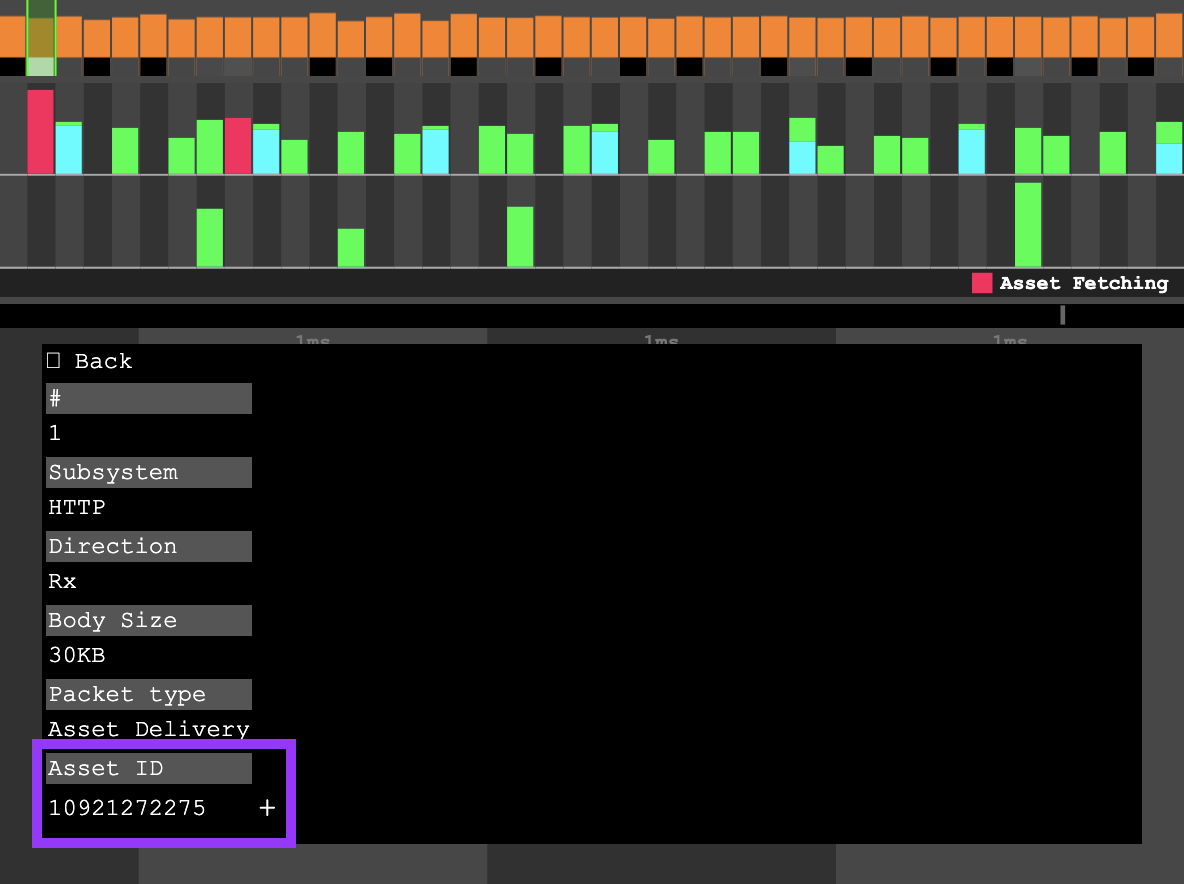The image size is (1184, 884).
Task: Click the tallest green bar in the lower graph row
Action: point(1028,225)
